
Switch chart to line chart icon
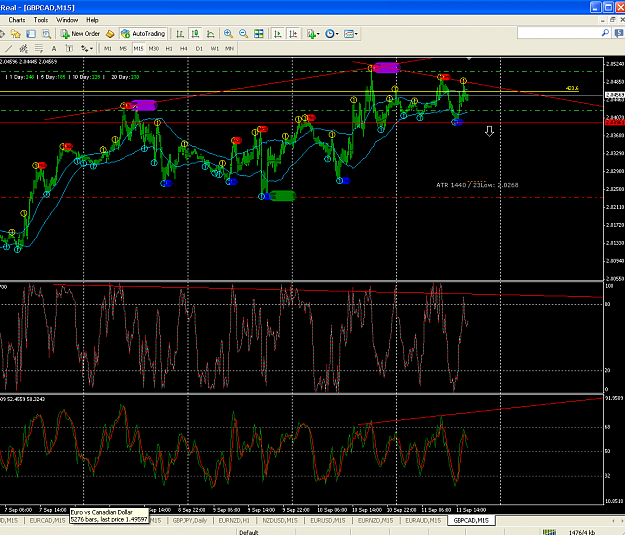[x=210, y=34]
